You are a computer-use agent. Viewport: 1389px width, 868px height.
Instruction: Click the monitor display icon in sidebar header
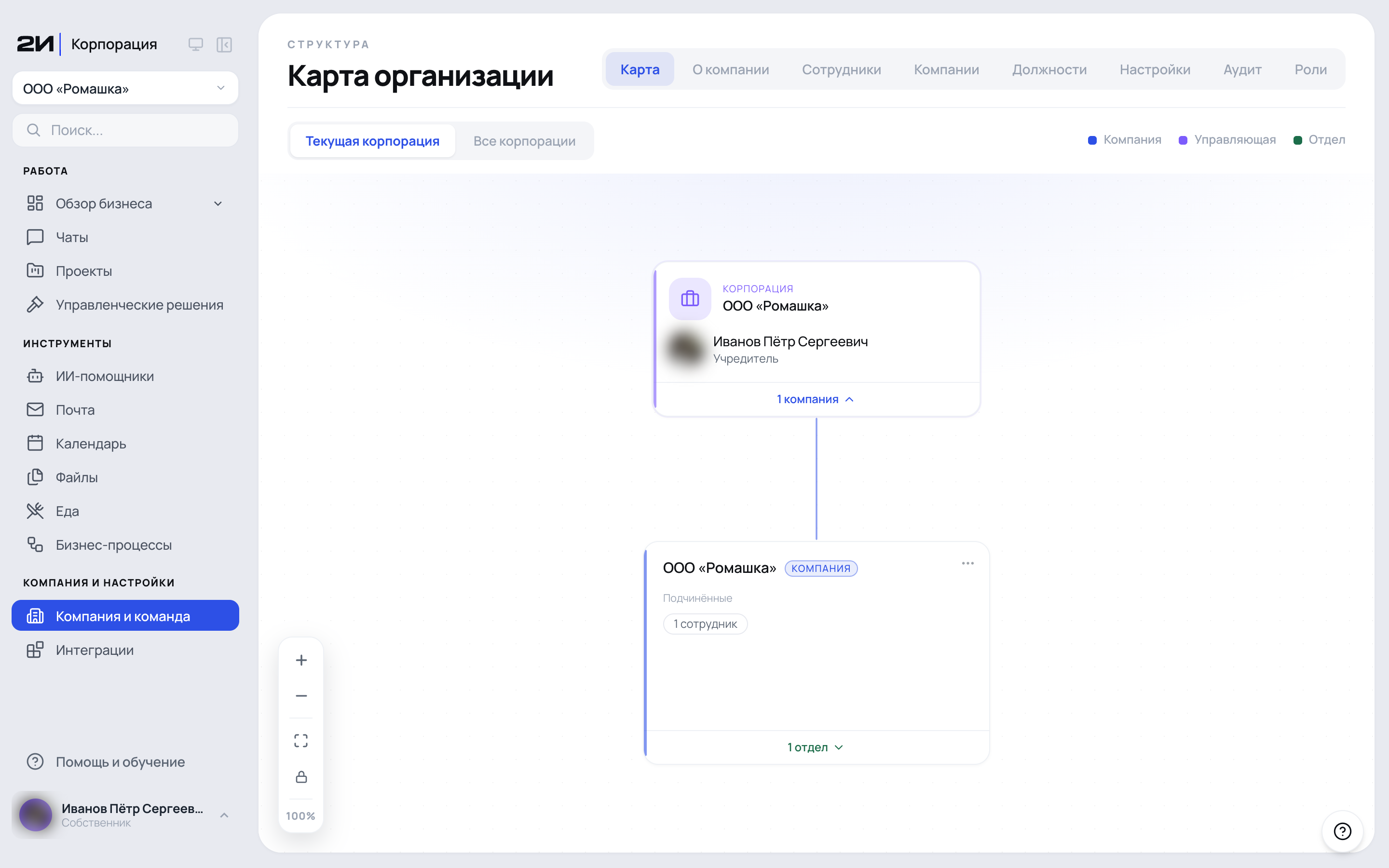[x=196, y=44]
